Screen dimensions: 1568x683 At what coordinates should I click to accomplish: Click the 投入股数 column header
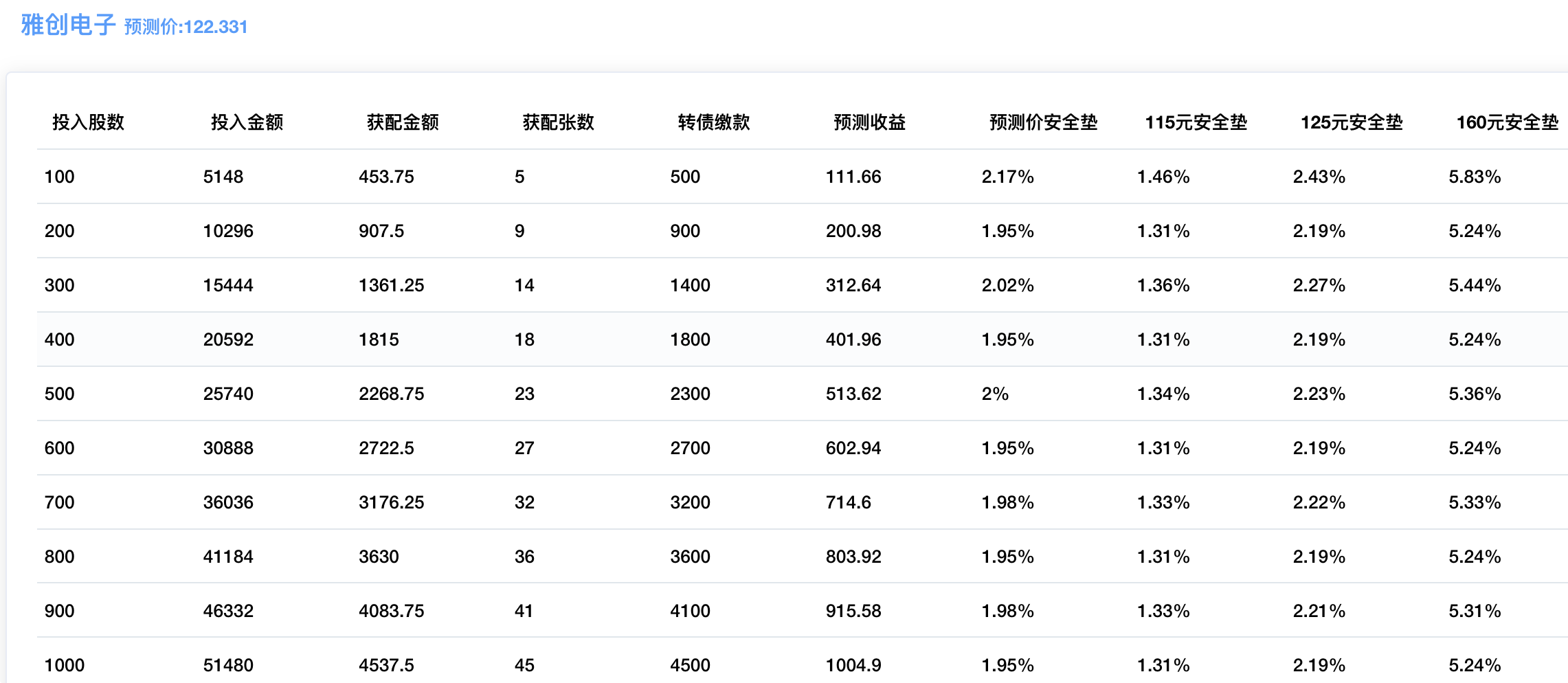click(88, 122)
